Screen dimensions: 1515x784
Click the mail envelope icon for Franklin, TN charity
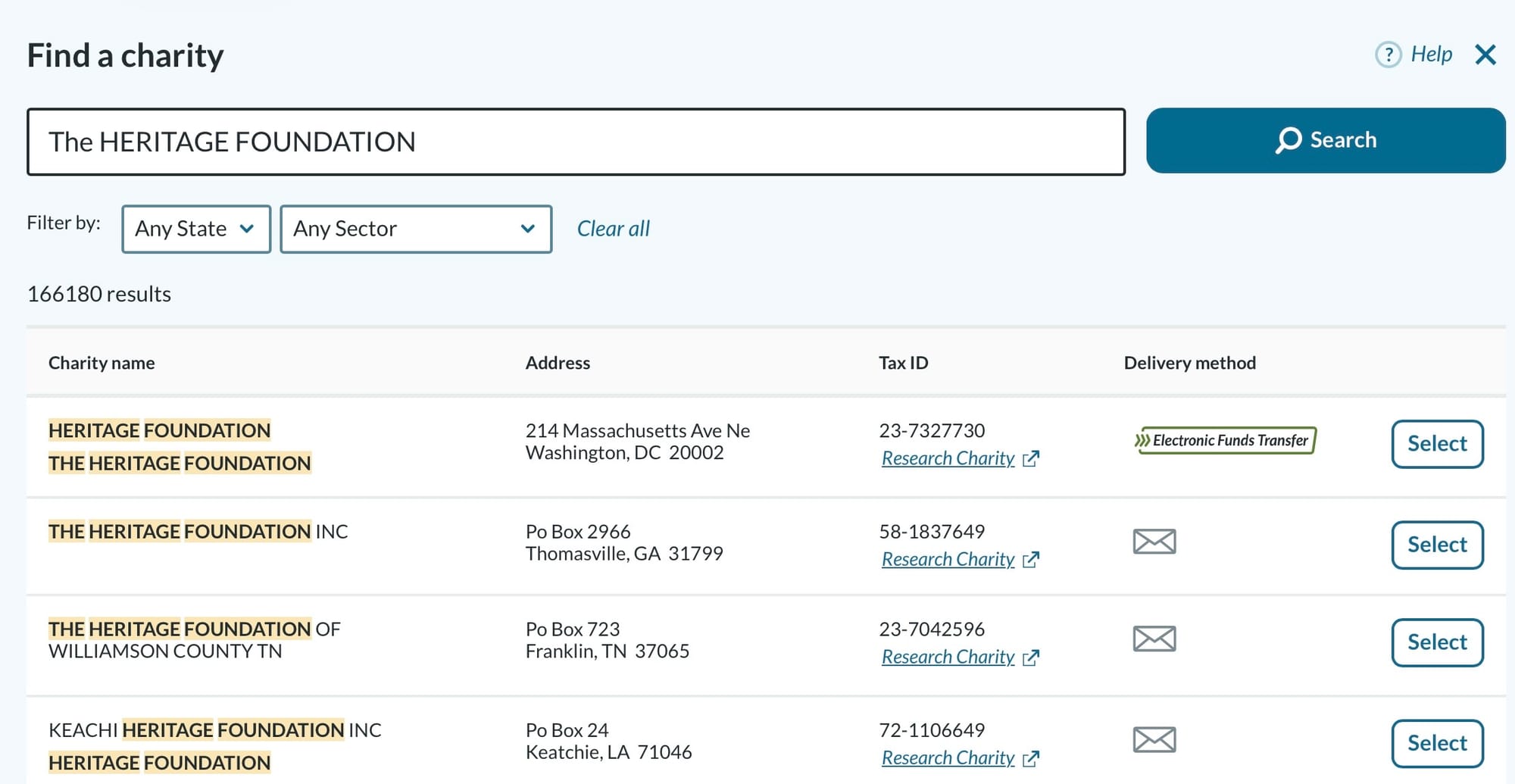(x=1154, y=639)
